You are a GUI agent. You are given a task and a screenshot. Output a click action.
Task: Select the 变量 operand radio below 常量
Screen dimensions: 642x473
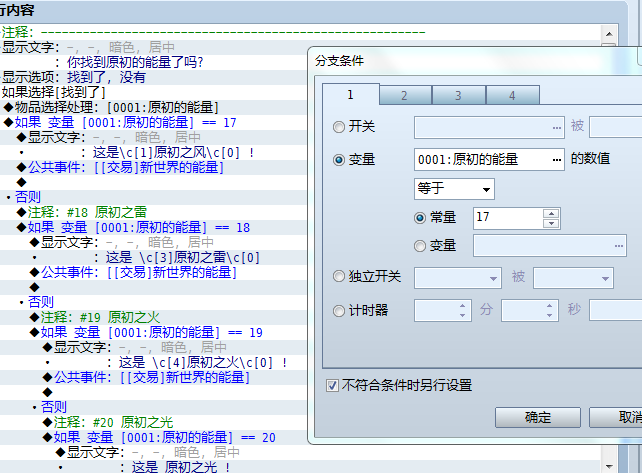pos(420,246)
